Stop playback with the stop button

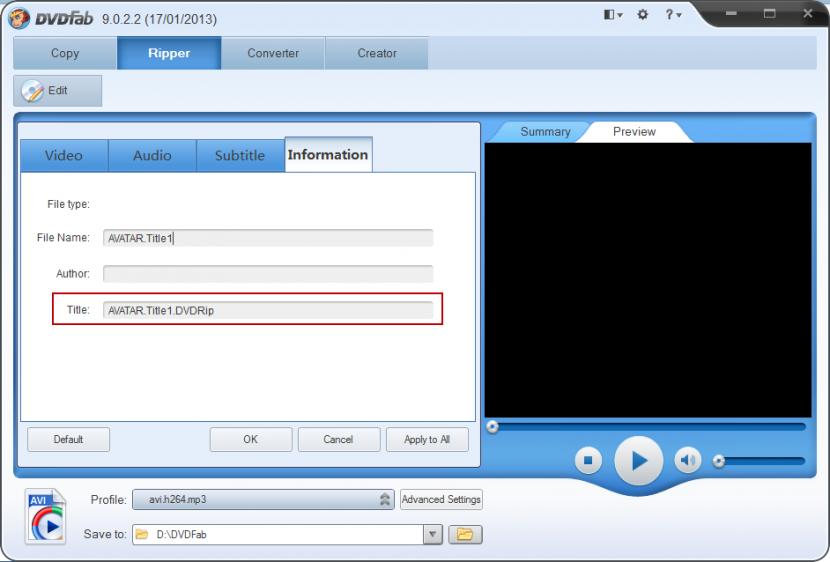pos(588,460)
